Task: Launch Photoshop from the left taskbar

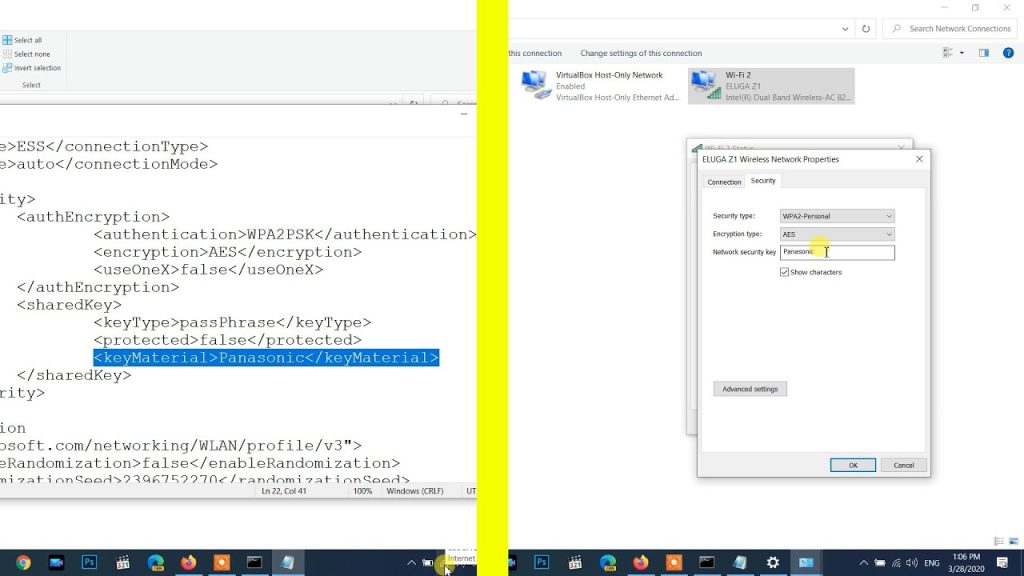Action: pyautogui.click(x=89, y=562)
